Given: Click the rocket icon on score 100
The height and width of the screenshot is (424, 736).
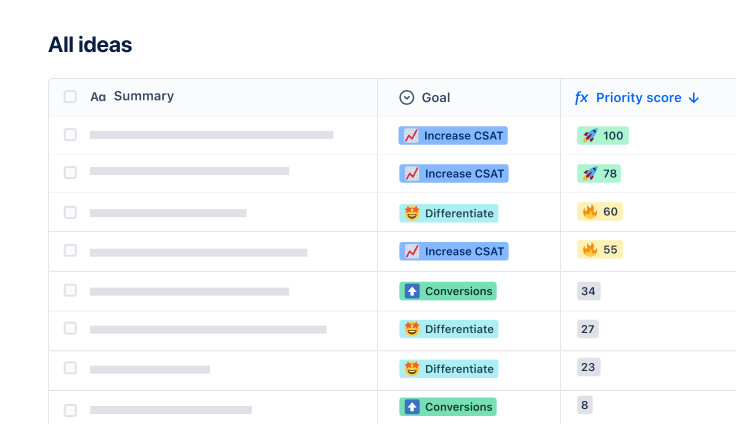Looking at the screenshot, I should 589,135.
